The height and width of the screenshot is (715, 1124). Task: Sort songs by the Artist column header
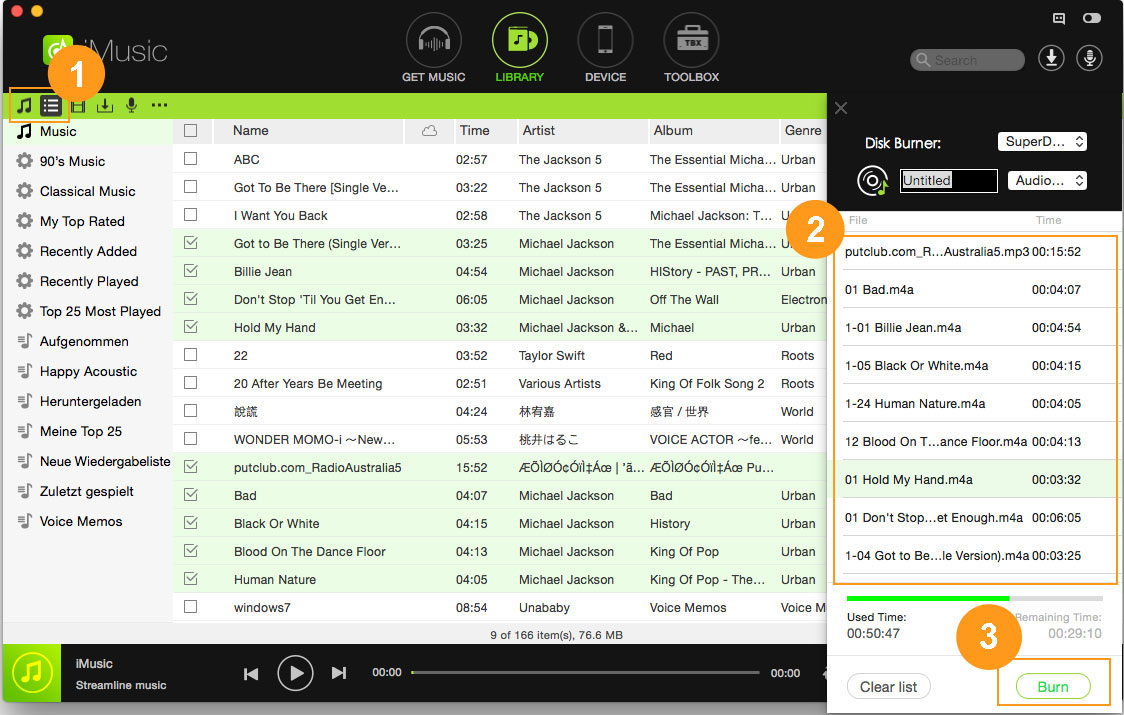582,131
